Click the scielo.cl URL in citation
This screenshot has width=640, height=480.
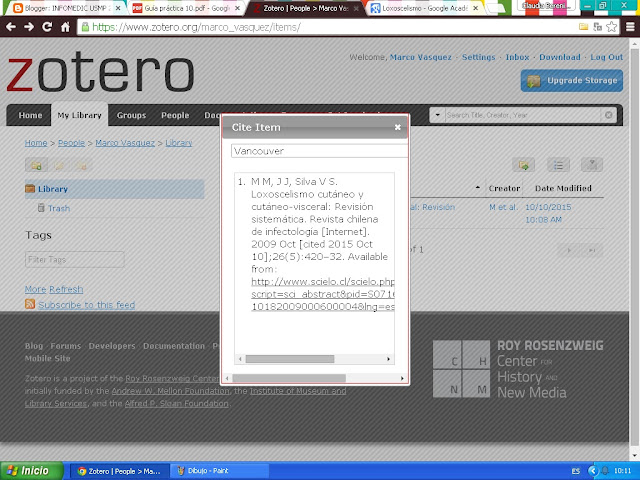tap(322, 294)
